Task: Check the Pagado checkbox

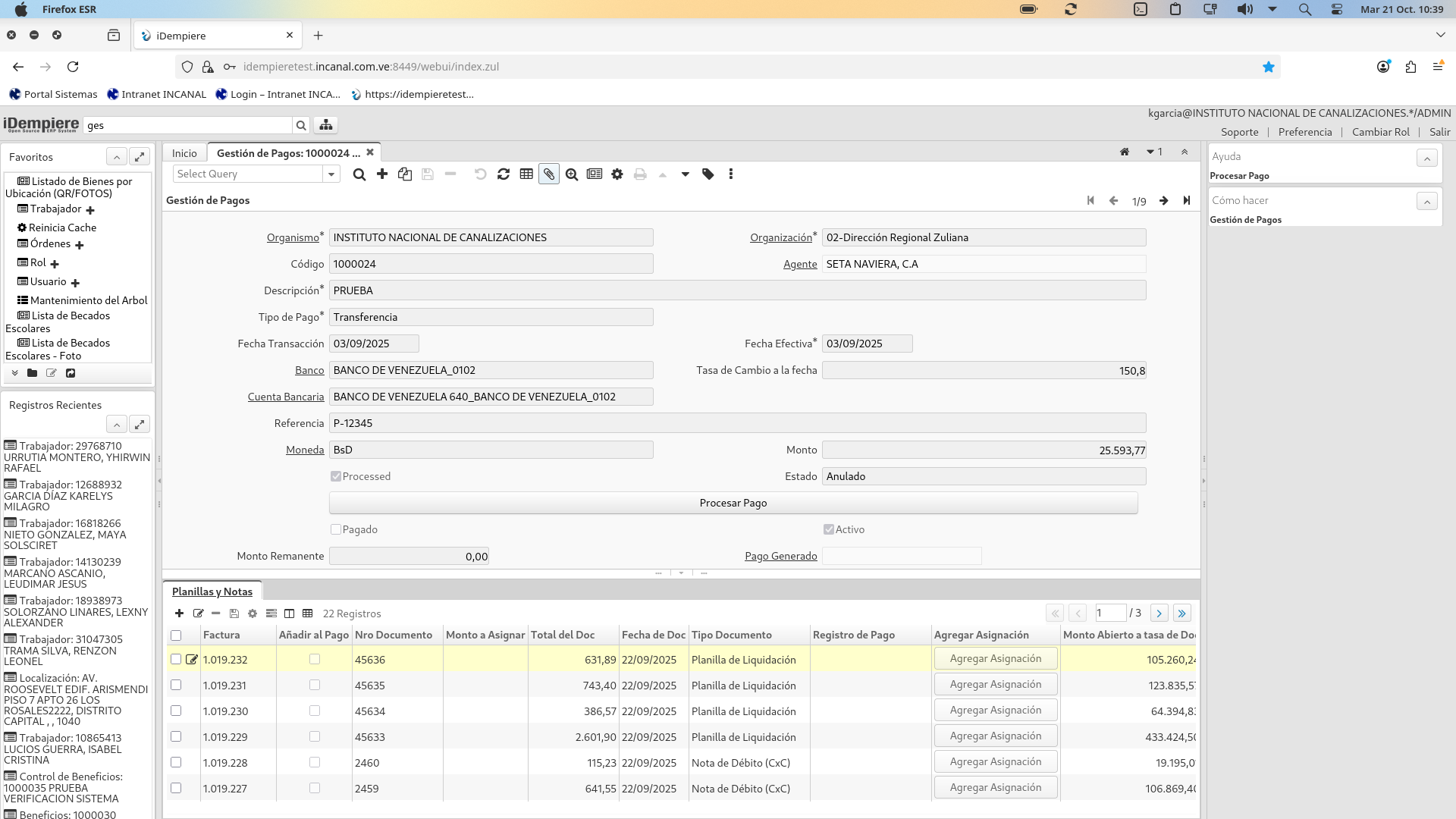Action: [x=336, y=529]
